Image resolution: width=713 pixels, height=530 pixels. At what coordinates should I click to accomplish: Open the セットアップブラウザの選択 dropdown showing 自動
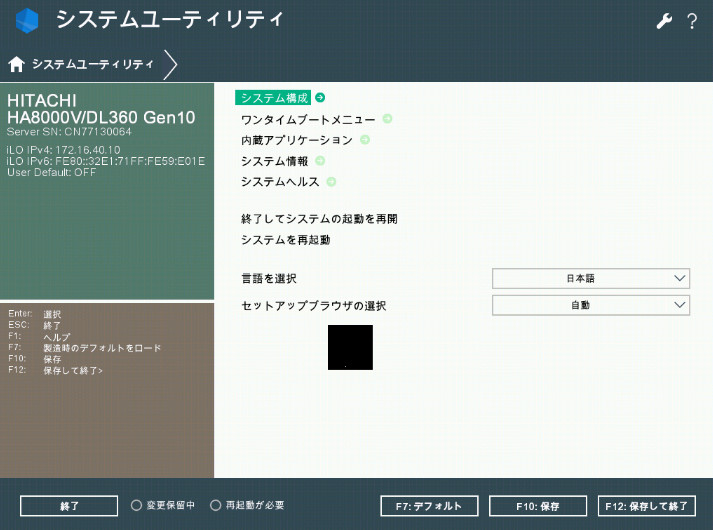pos(591,305)
